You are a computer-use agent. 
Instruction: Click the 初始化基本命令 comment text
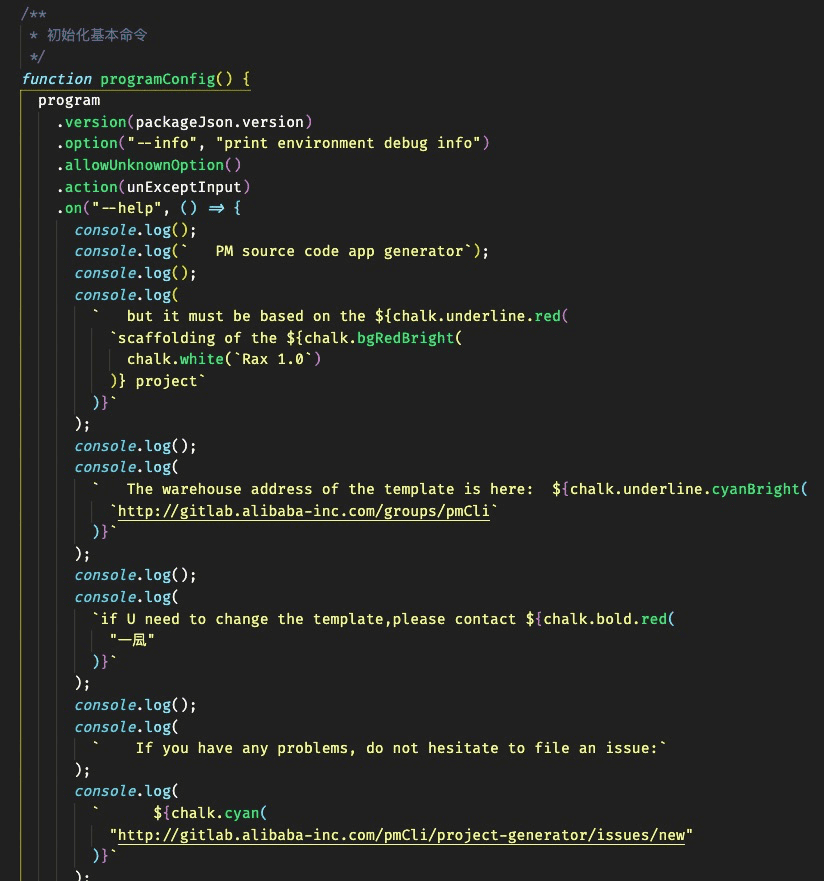click(97, 35)
